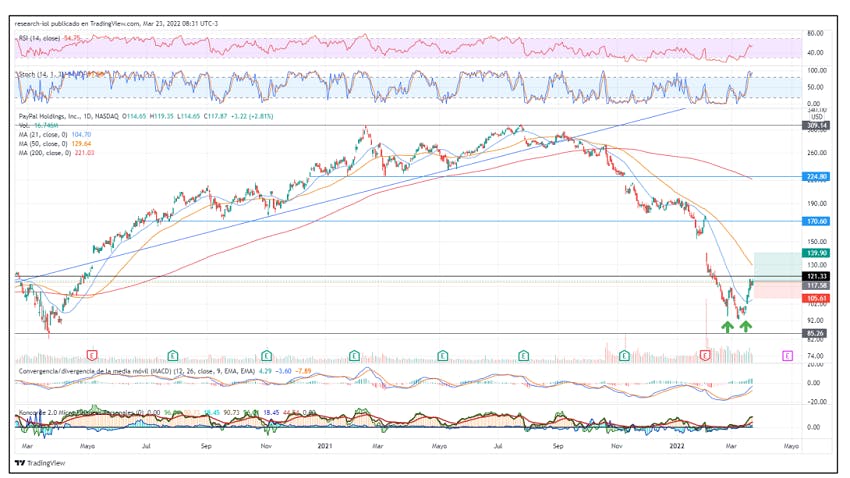Image resolution: width=850 pixels, height=478 pixels.
Task: Click the TradingView logo
Action: tap(40, 463)
